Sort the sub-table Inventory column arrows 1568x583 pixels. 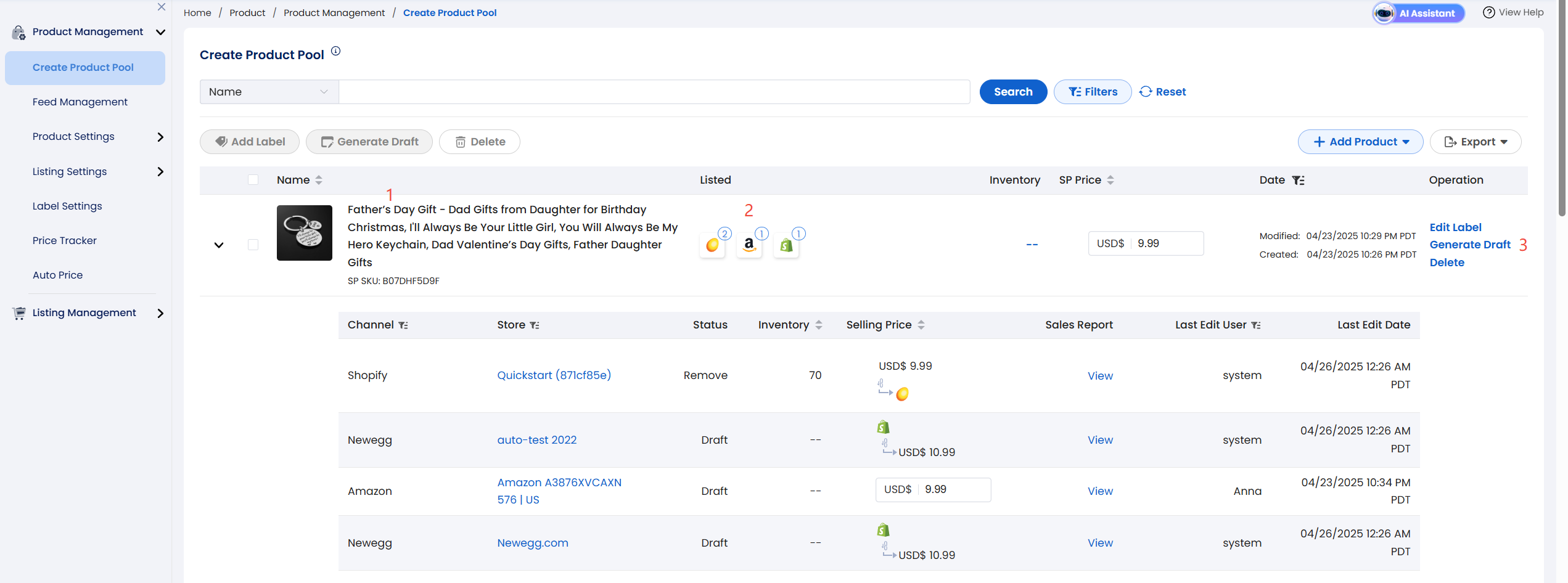(819, 325)
